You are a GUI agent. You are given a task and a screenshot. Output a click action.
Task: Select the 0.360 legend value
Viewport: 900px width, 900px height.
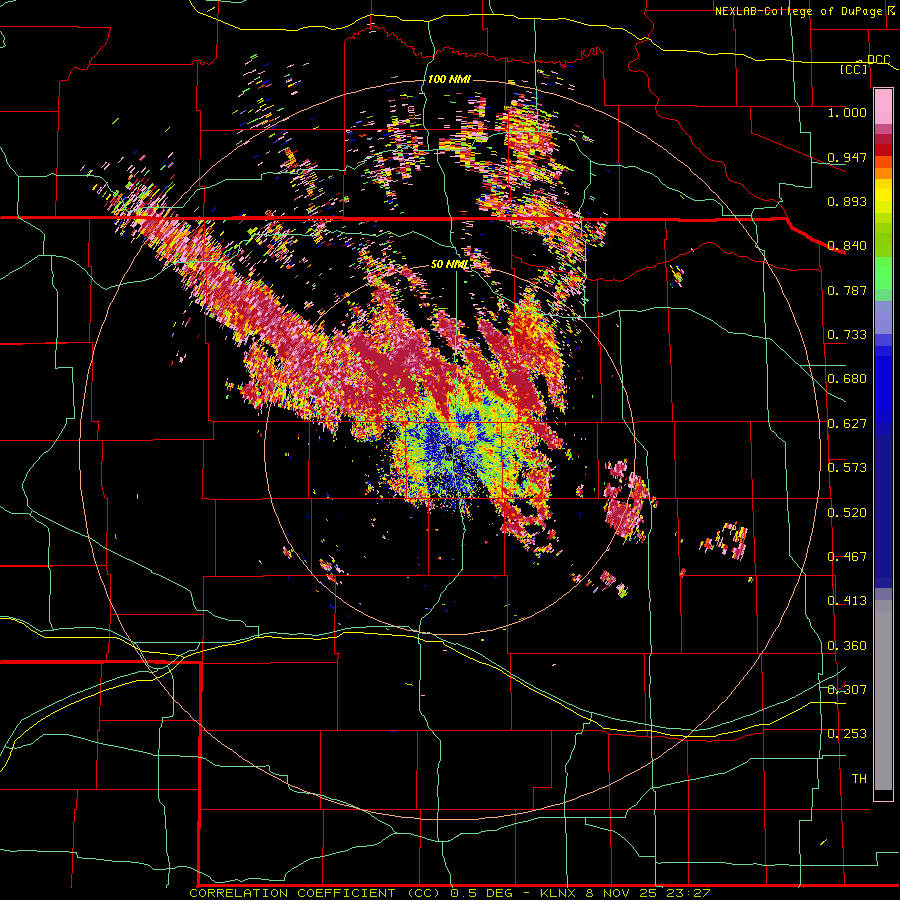(847, 646)
